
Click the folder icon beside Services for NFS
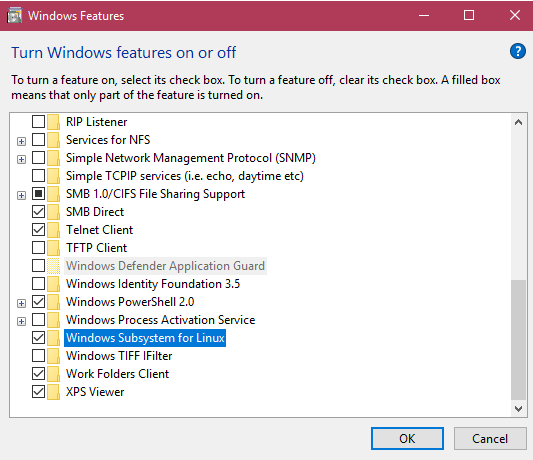pos(53,140)
